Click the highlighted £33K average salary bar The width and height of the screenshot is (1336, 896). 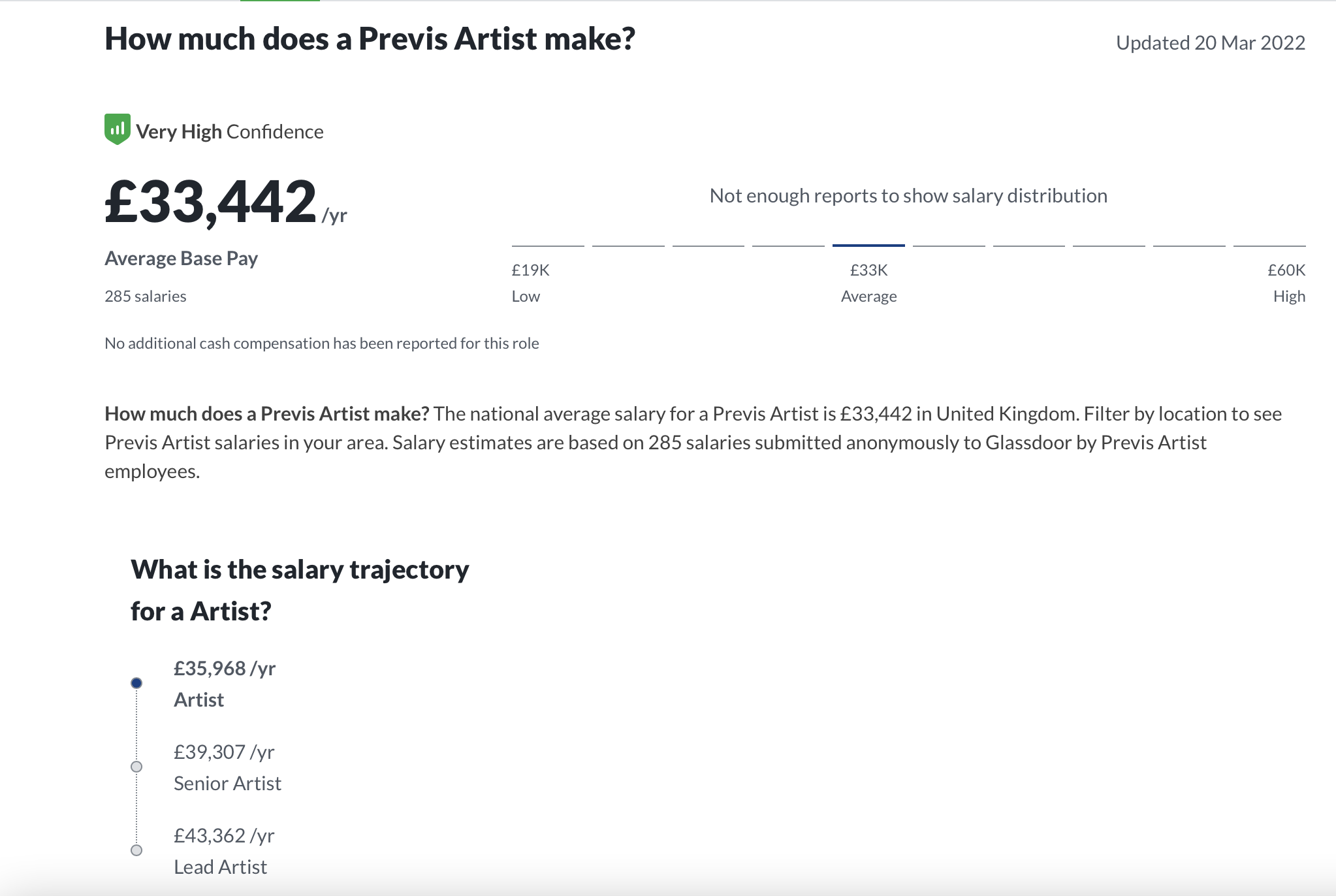(868, 246)
